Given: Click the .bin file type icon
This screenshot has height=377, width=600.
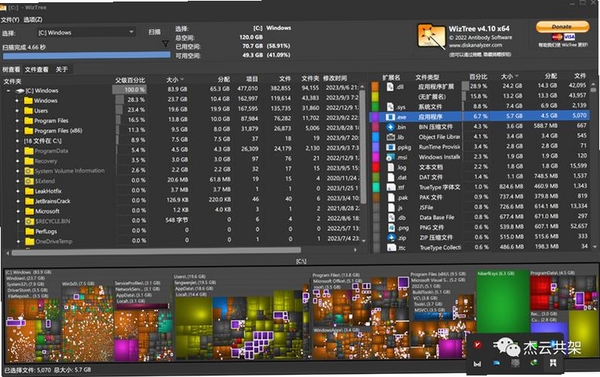Looking at the screenshot, I should [390, 127].
